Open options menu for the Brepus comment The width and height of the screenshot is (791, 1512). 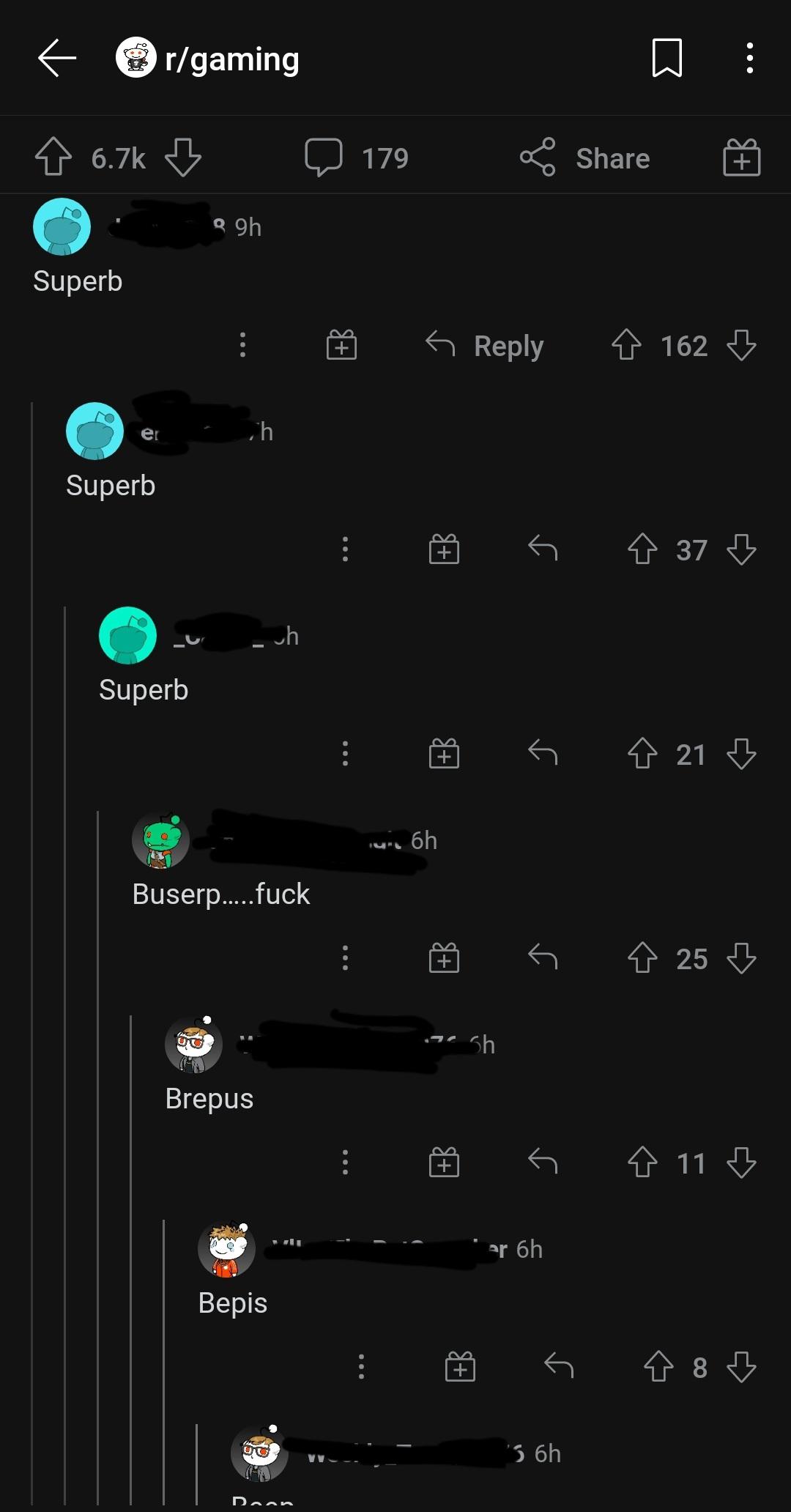[x=345, y=1163]
